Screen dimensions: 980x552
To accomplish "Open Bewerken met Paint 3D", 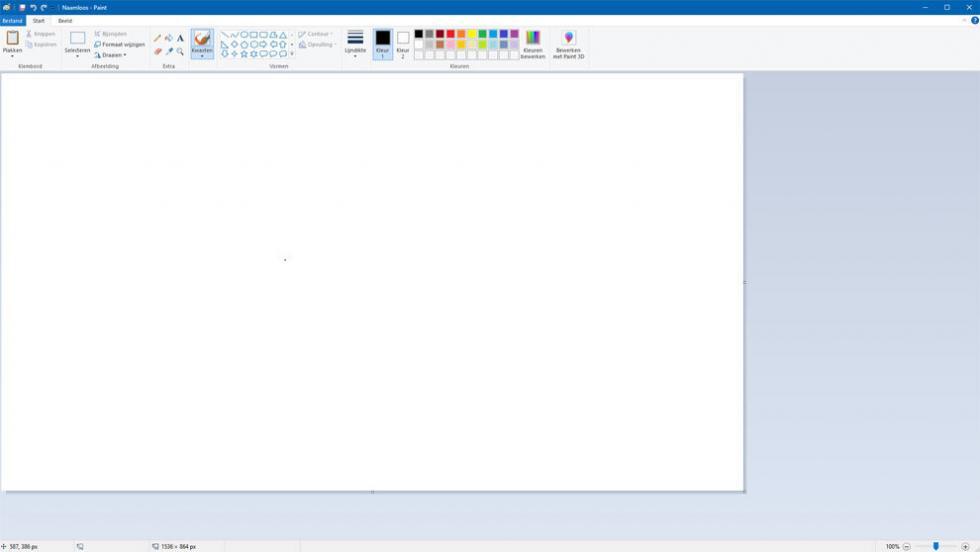I will pyautogui.click(x=568, y=44).
